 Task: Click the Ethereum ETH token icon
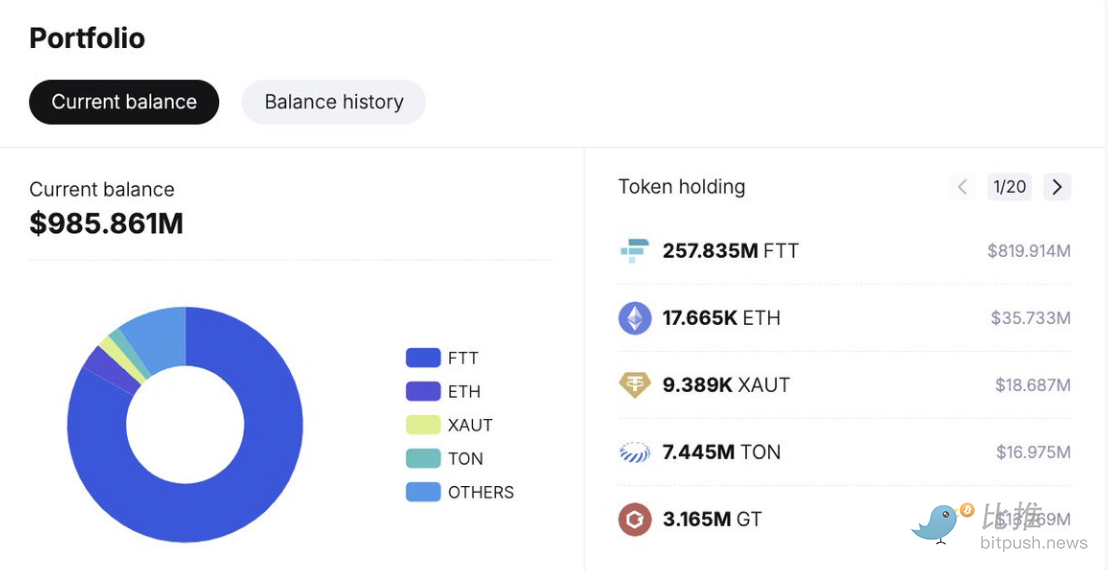(634, 318)
